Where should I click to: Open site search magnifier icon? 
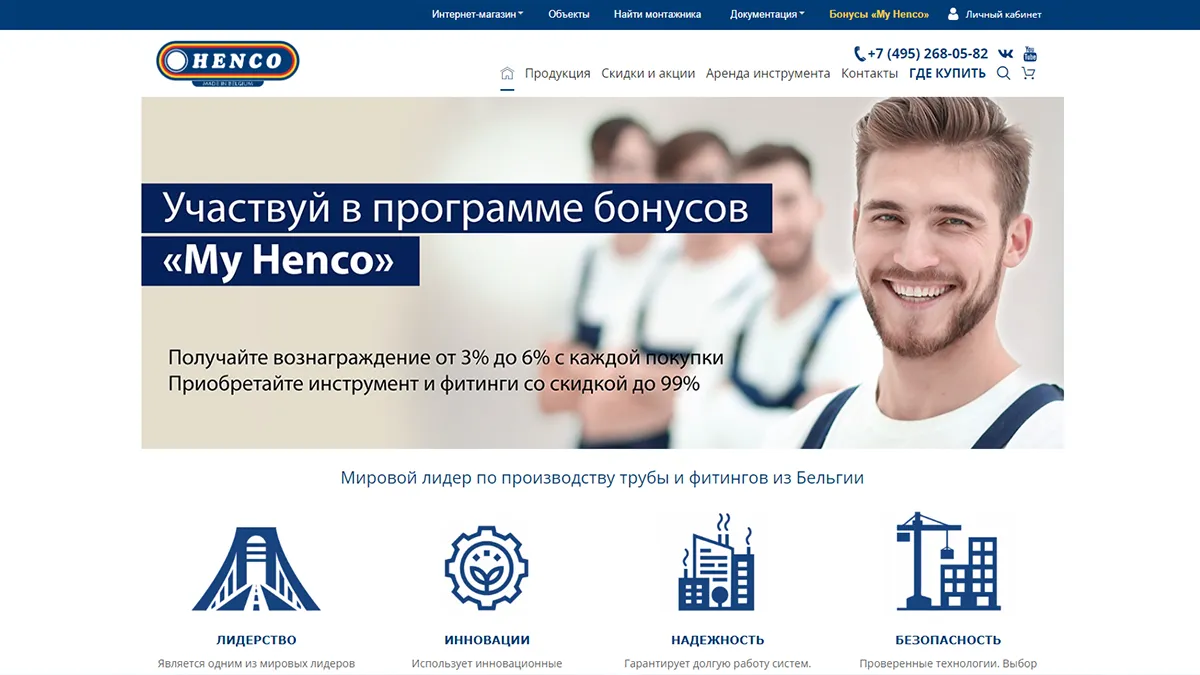coord(1004,73)
